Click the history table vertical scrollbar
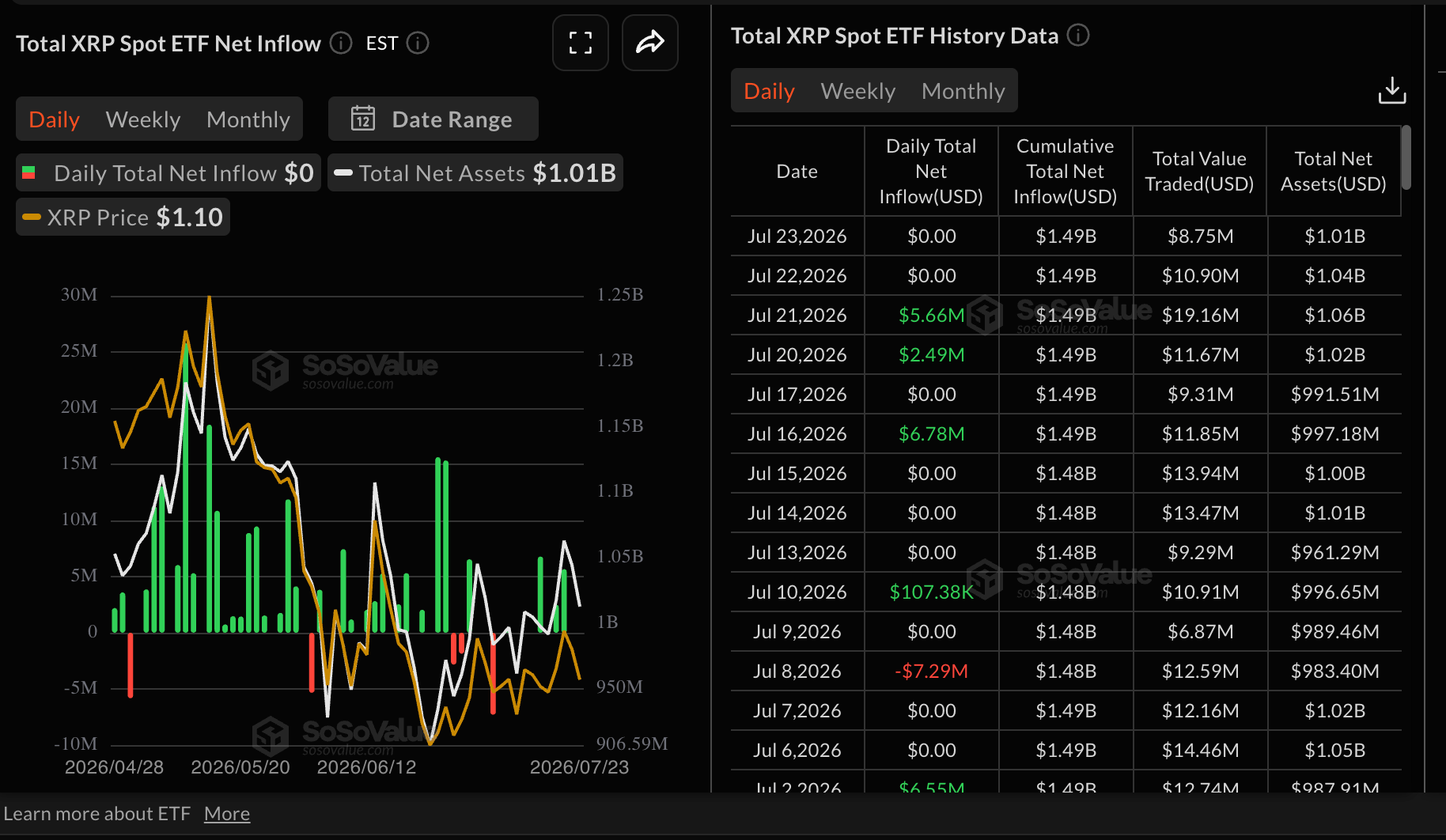Screen dimensions: 1446x840 pos(1406,157)
